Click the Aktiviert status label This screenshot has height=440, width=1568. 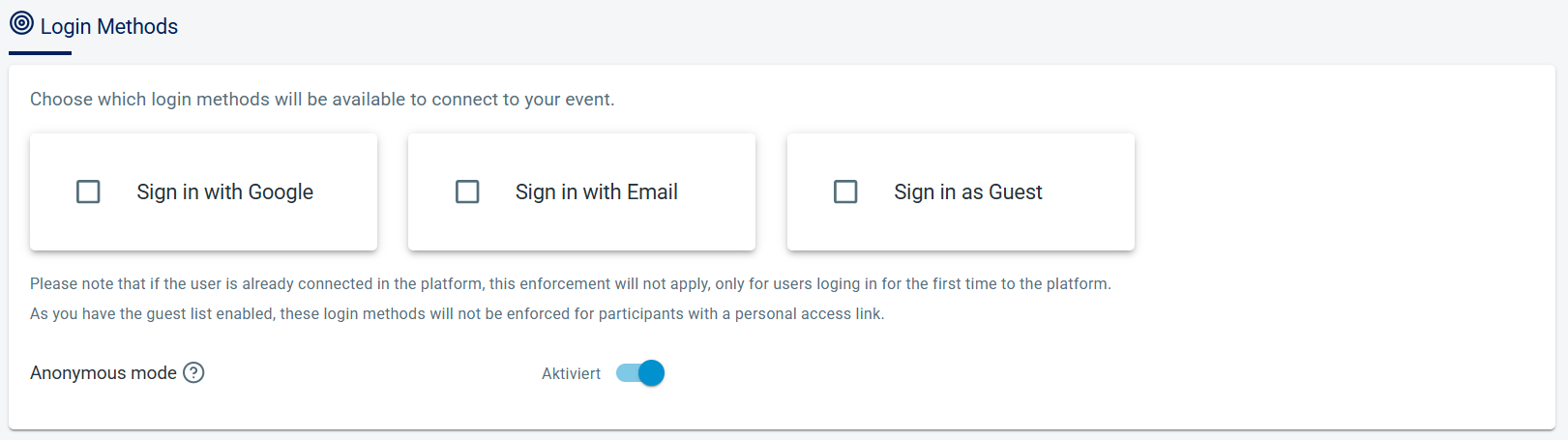571,373
